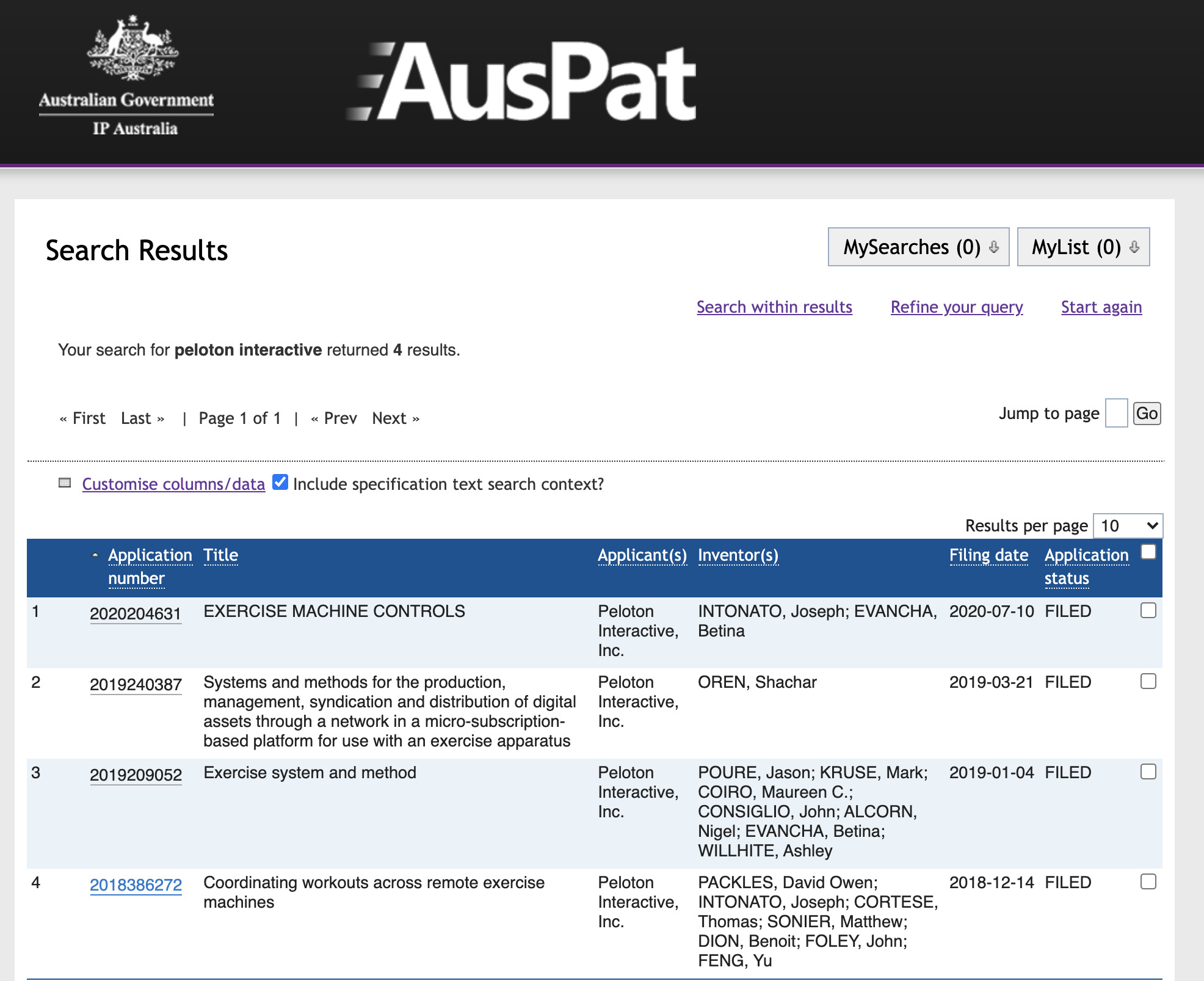This screenshot has width=1204, height=981.
Task: Click the sort arrow icon beside Application number
Action: 95,555
